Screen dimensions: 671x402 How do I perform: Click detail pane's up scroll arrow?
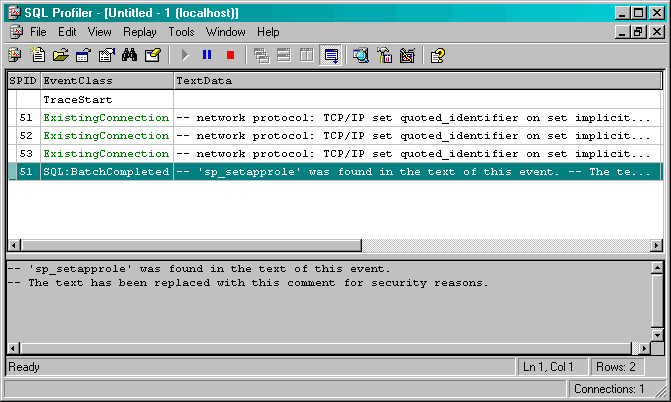[x=657, y=268]
